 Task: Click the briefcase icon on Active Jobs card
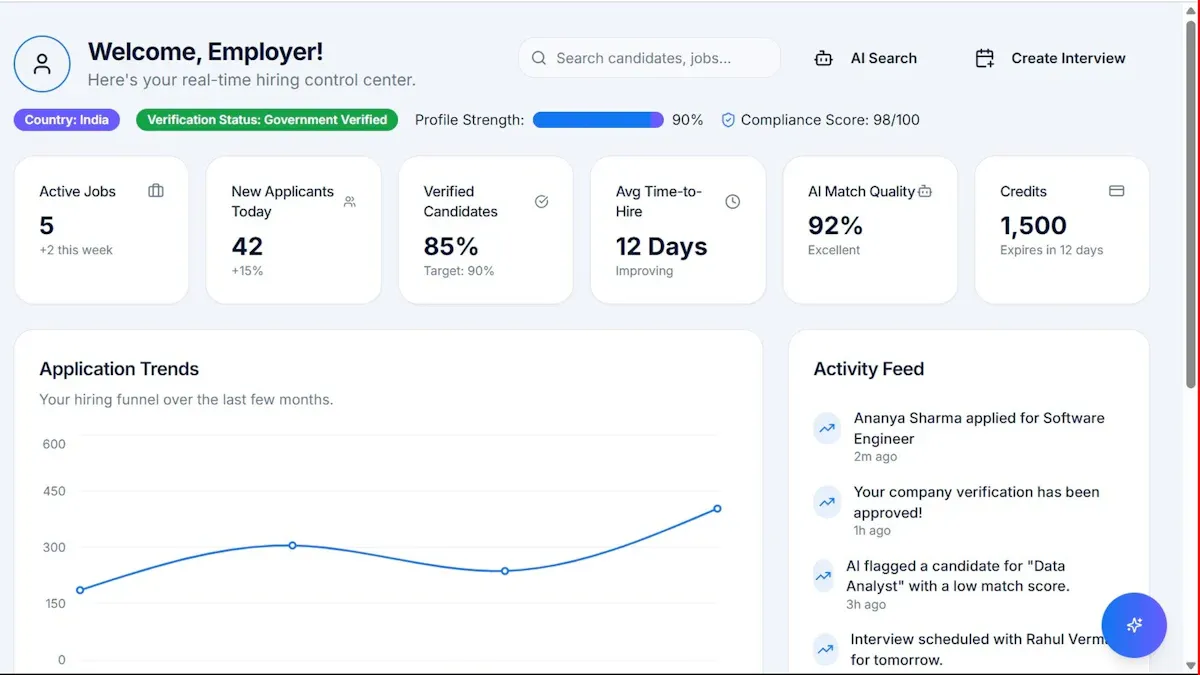[x=155, y=190]
